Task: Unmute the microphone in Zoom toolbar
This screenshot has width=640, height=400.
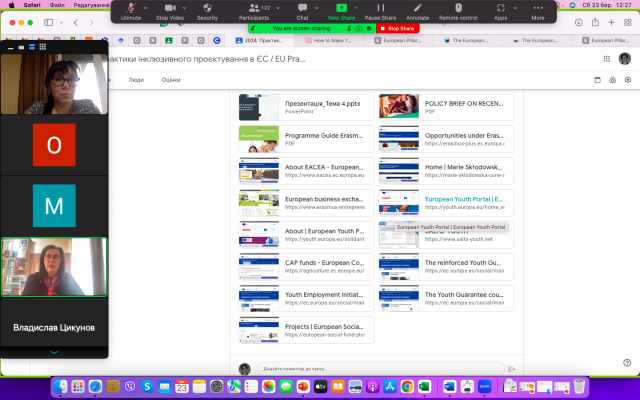Action: click(x=131, y=12)
